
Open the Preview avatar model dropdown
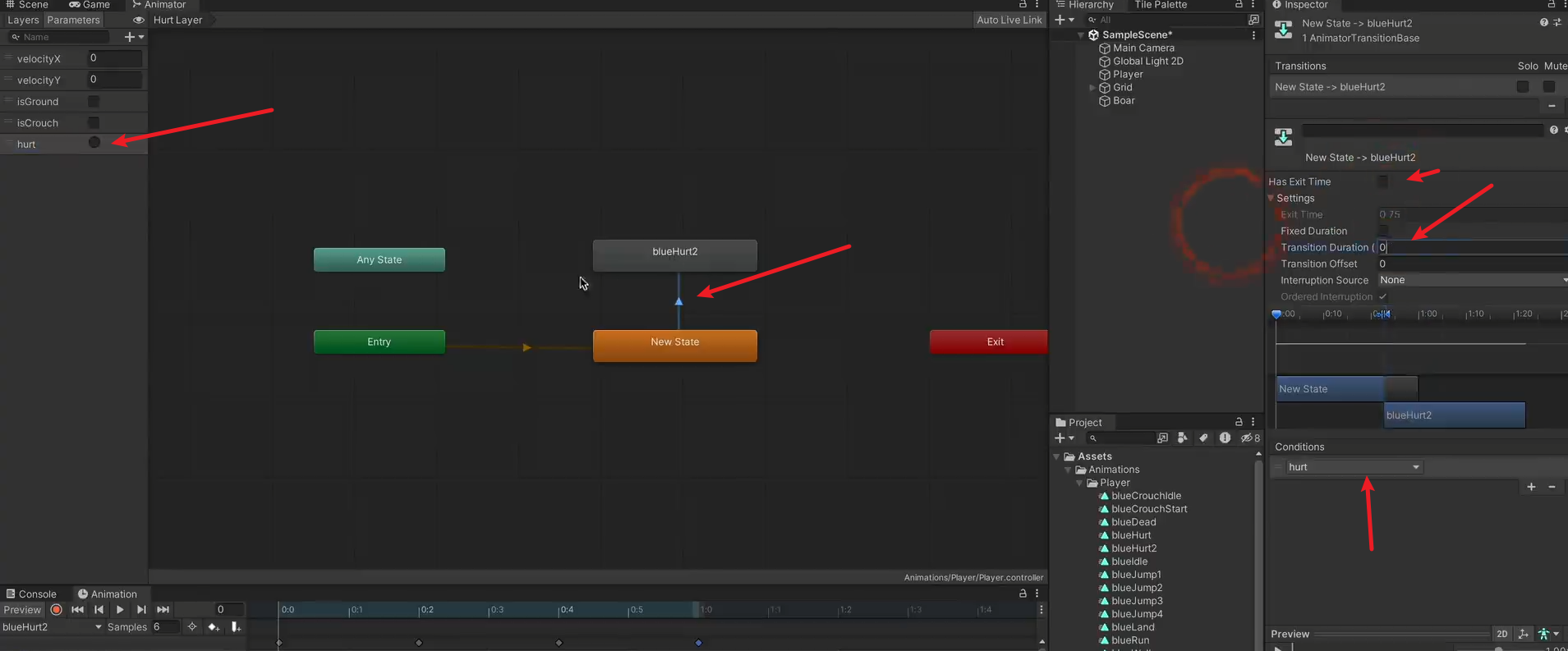coord(1547,634)
